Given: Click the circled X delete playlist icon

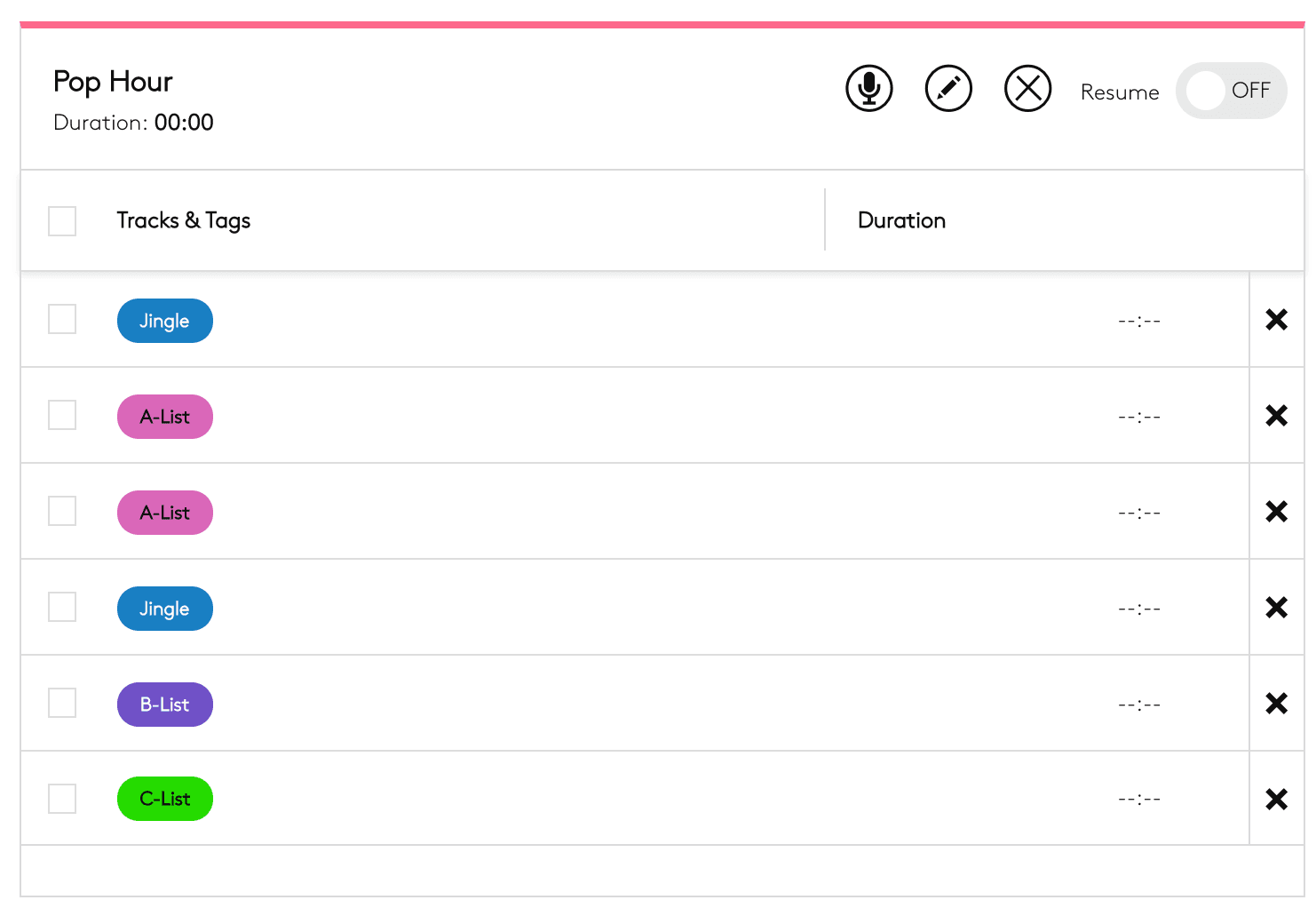Looking at the screenshot, I should point(1027,89).
